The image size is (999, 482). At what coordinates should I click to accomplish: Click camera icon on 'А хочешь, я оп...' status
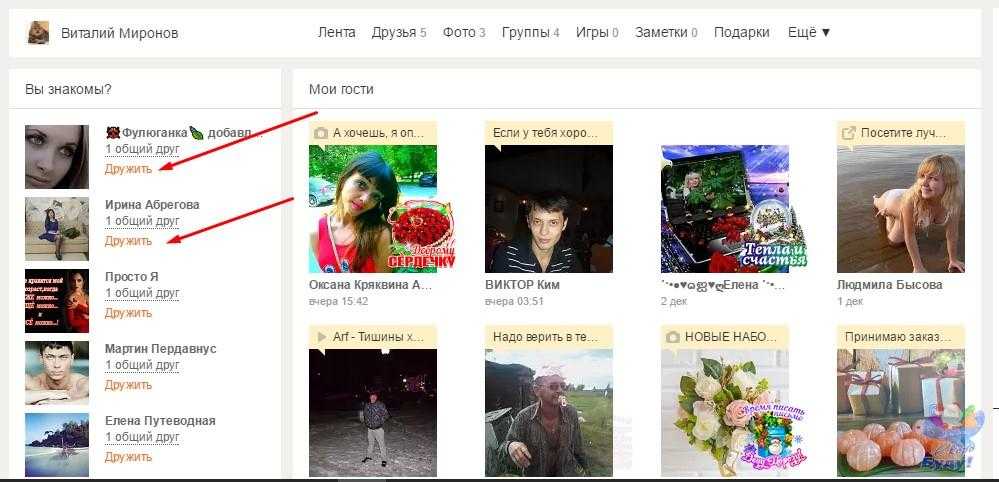(x=321, y=133)
